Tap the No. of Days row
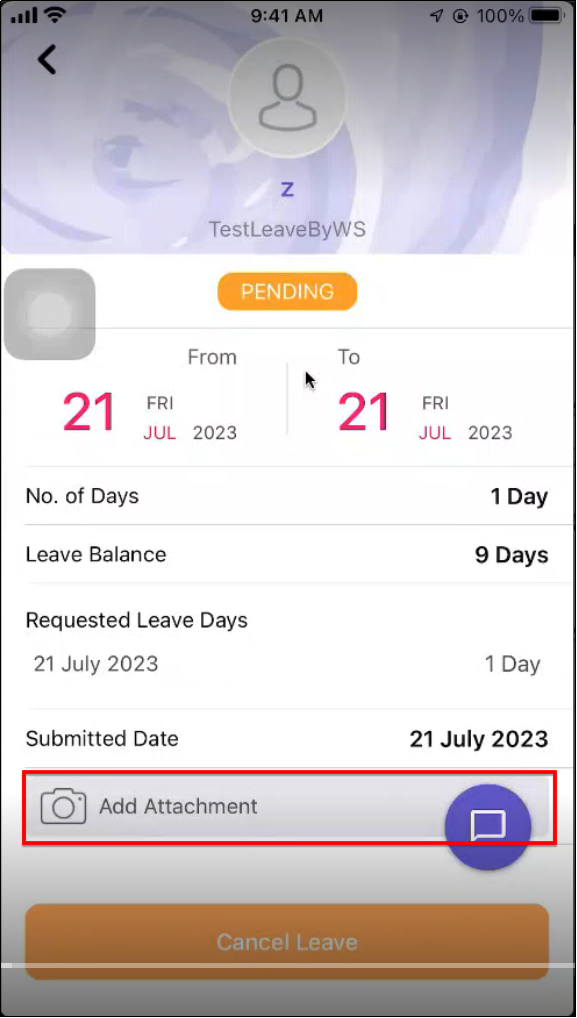The height and width of the screenshot is (1018, 577). tap(287, 497)
